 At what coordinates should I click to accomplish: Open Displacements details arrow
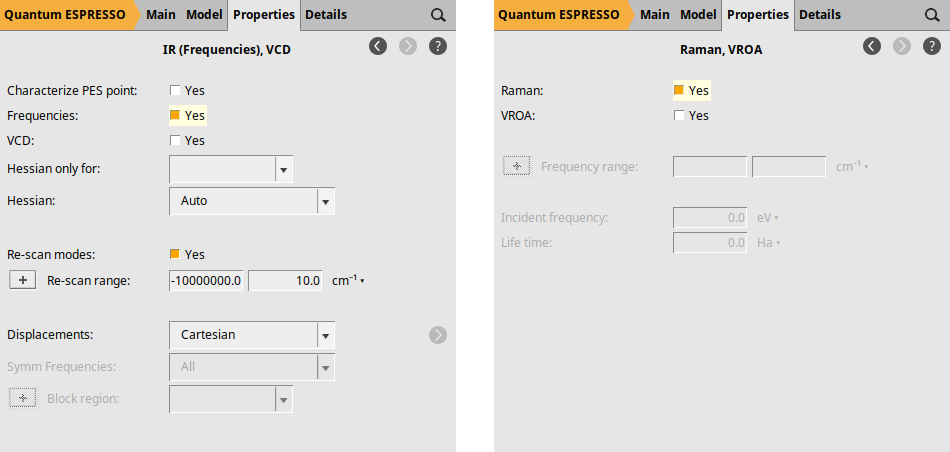(437, 335)
